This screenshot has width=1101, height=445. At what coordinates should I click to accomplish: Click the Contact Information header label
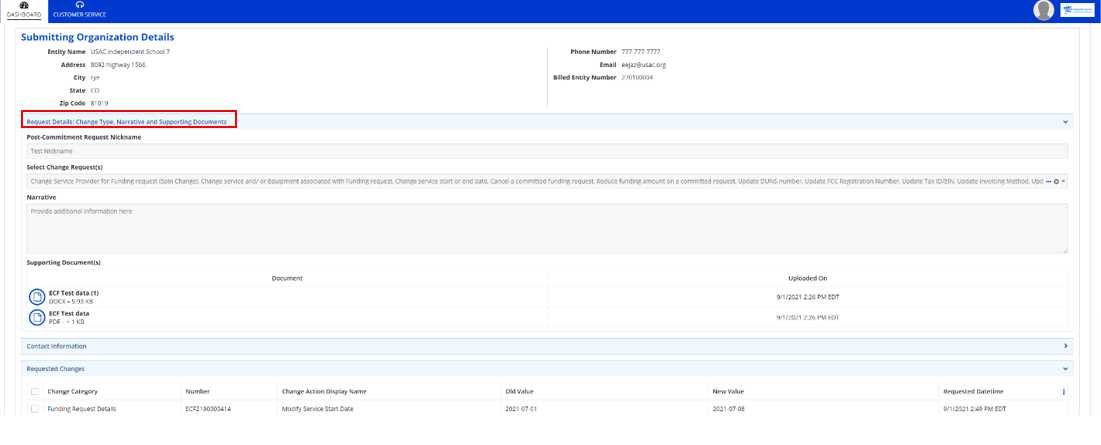[x=56, y=347]
